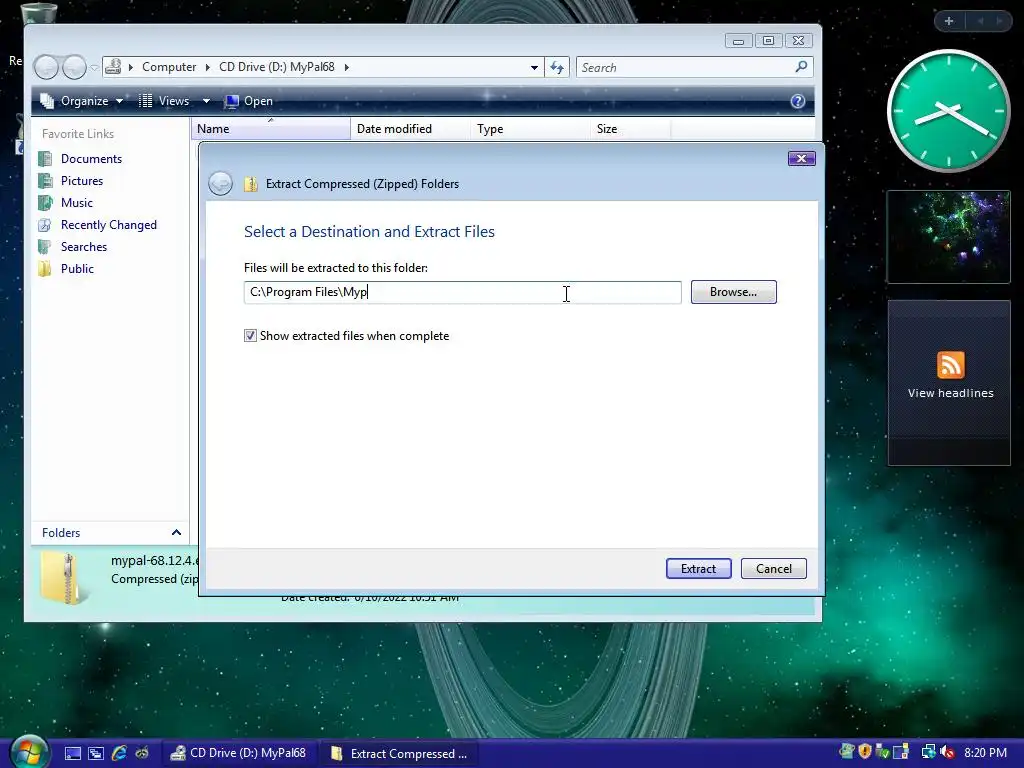Open Documents favorite link
This screenshot has width=1024, height=768.
click(x=91, y=159)
